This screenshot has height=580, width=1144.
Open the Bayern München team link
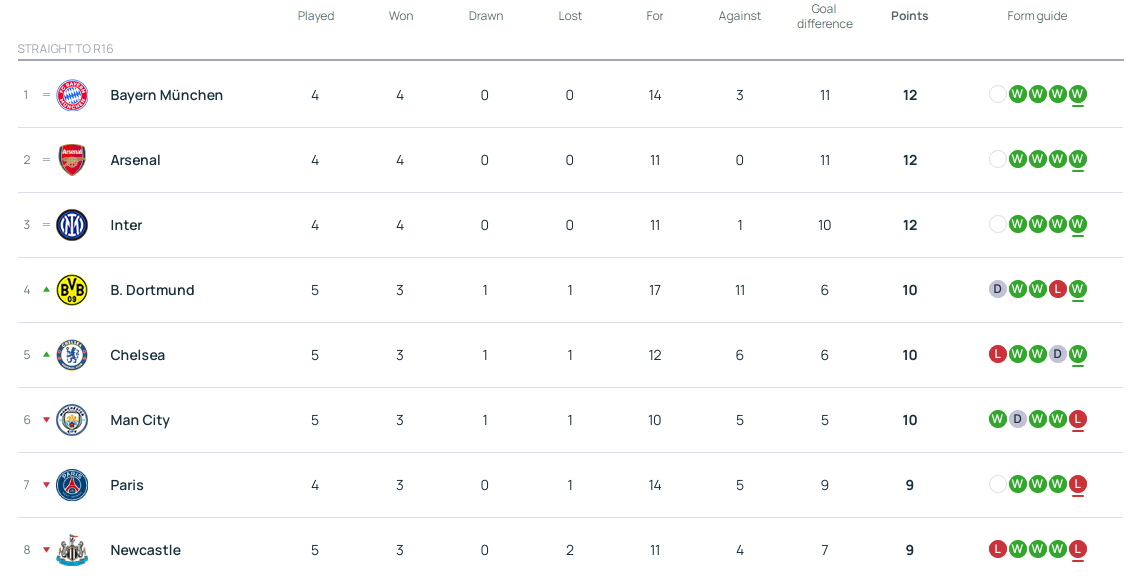pos(166,95)
